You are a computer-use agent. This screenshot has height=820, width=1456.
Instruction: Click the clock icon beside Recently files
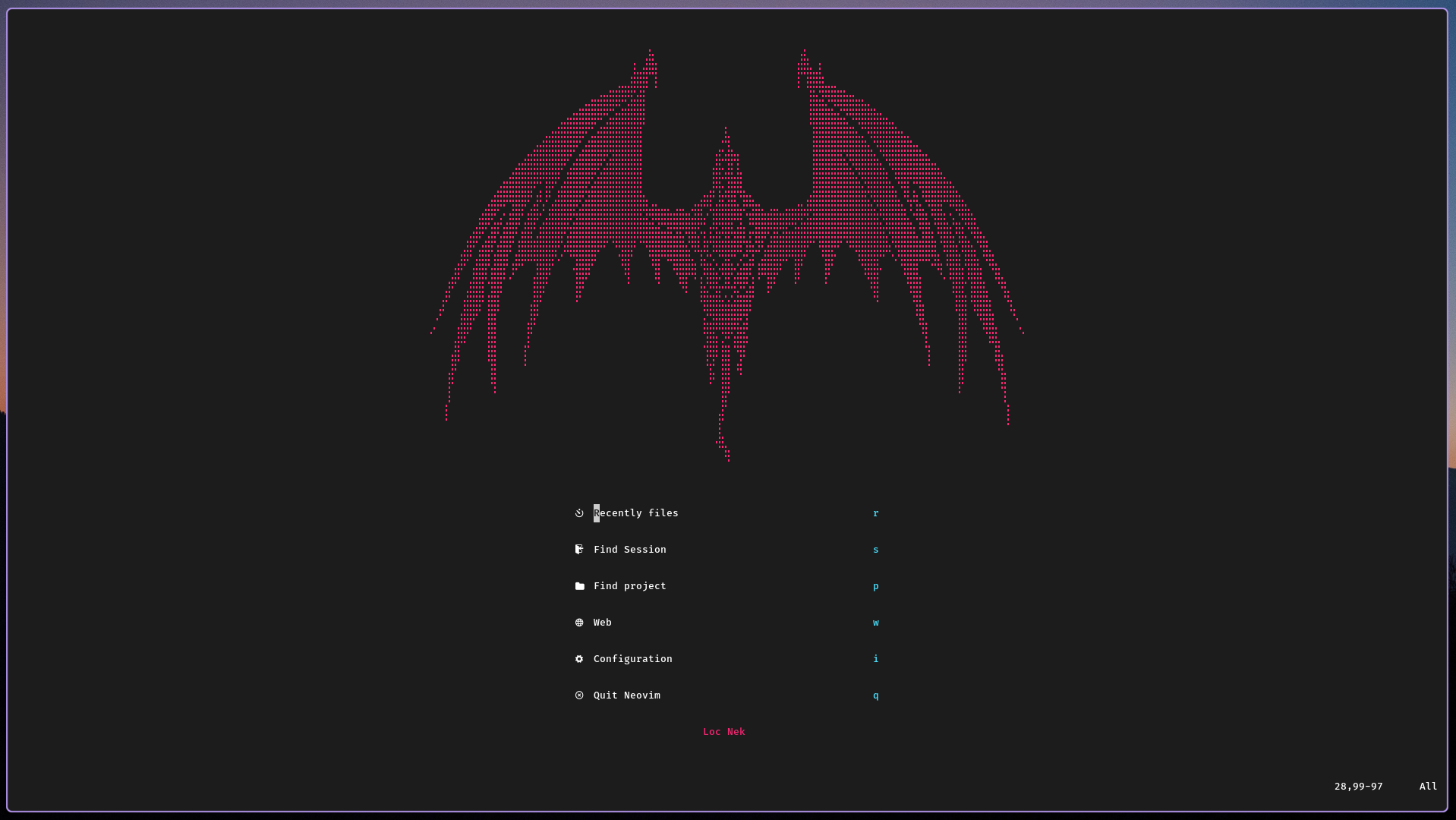(579, 513)
